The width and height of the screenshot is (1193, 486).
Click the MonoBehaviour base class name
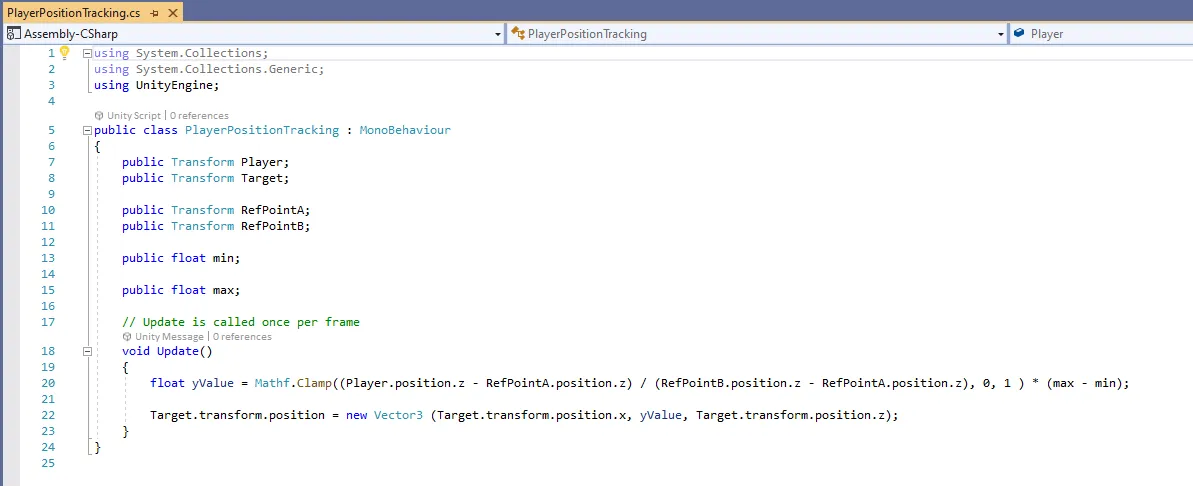click(405, 130)
